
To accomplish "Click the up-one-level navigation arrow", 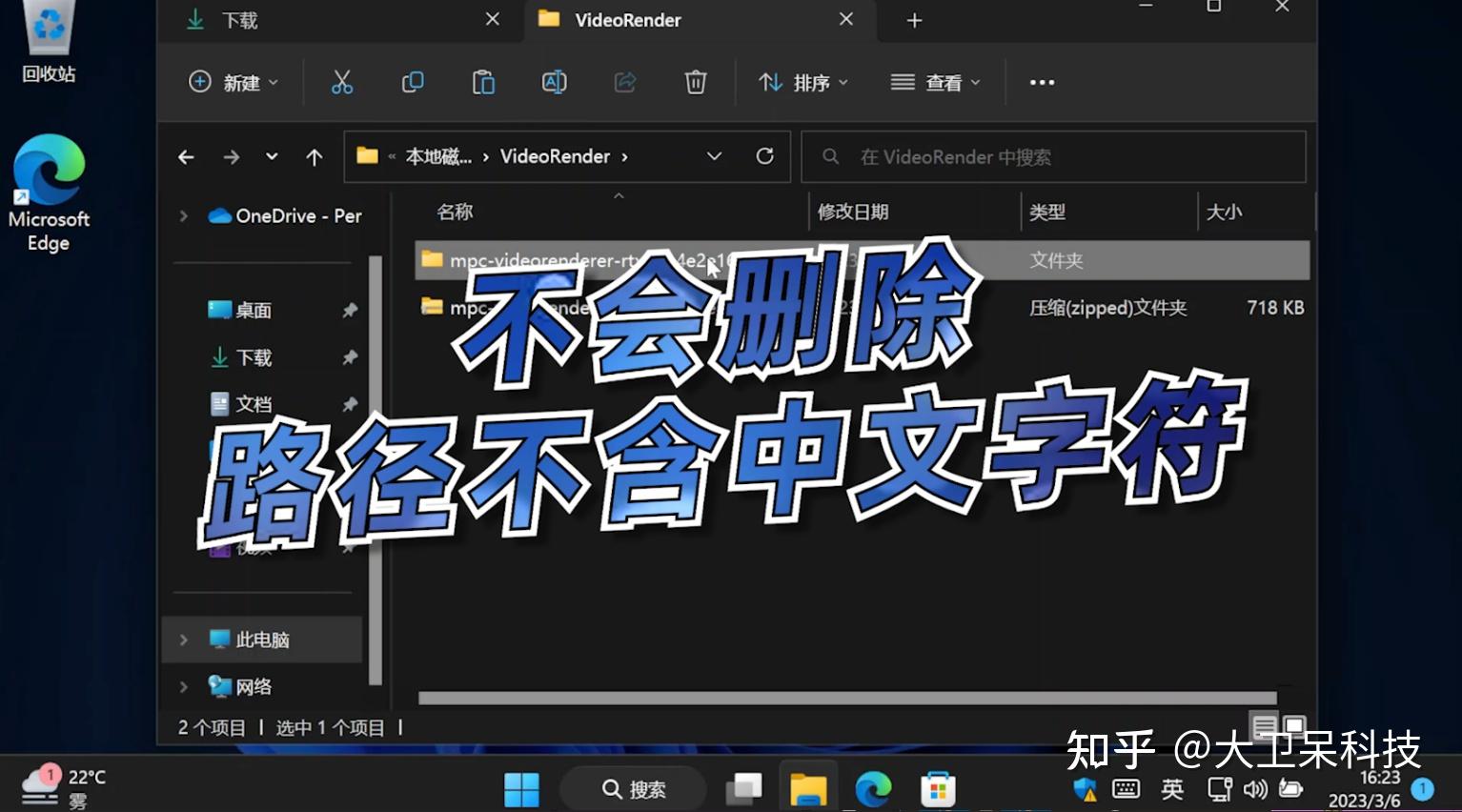I will point(314,156).
